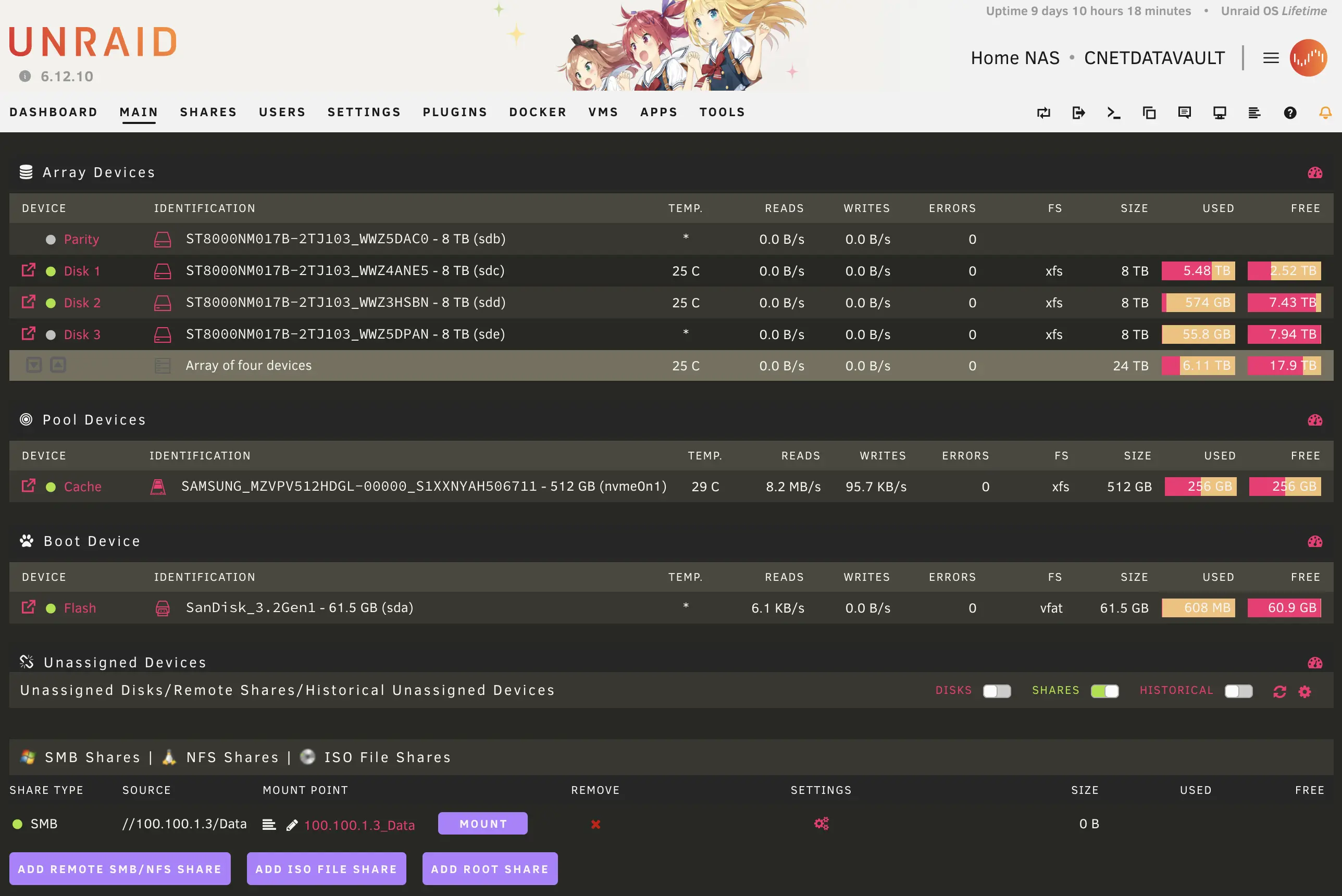Click Pool Devices gauge icon
1342x896 pixels.
pos(1315,420)
